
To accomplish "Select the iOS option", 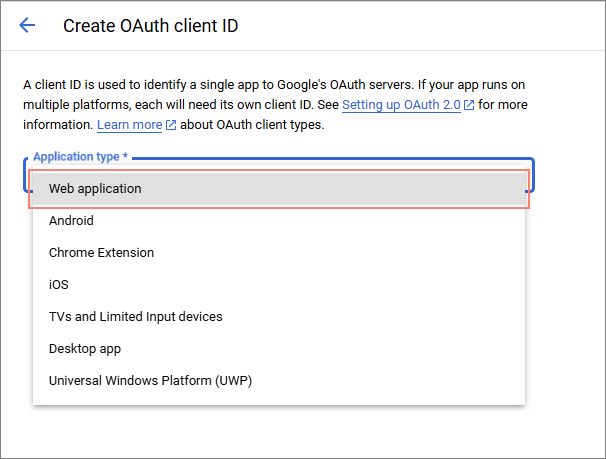I will (59, 284).
